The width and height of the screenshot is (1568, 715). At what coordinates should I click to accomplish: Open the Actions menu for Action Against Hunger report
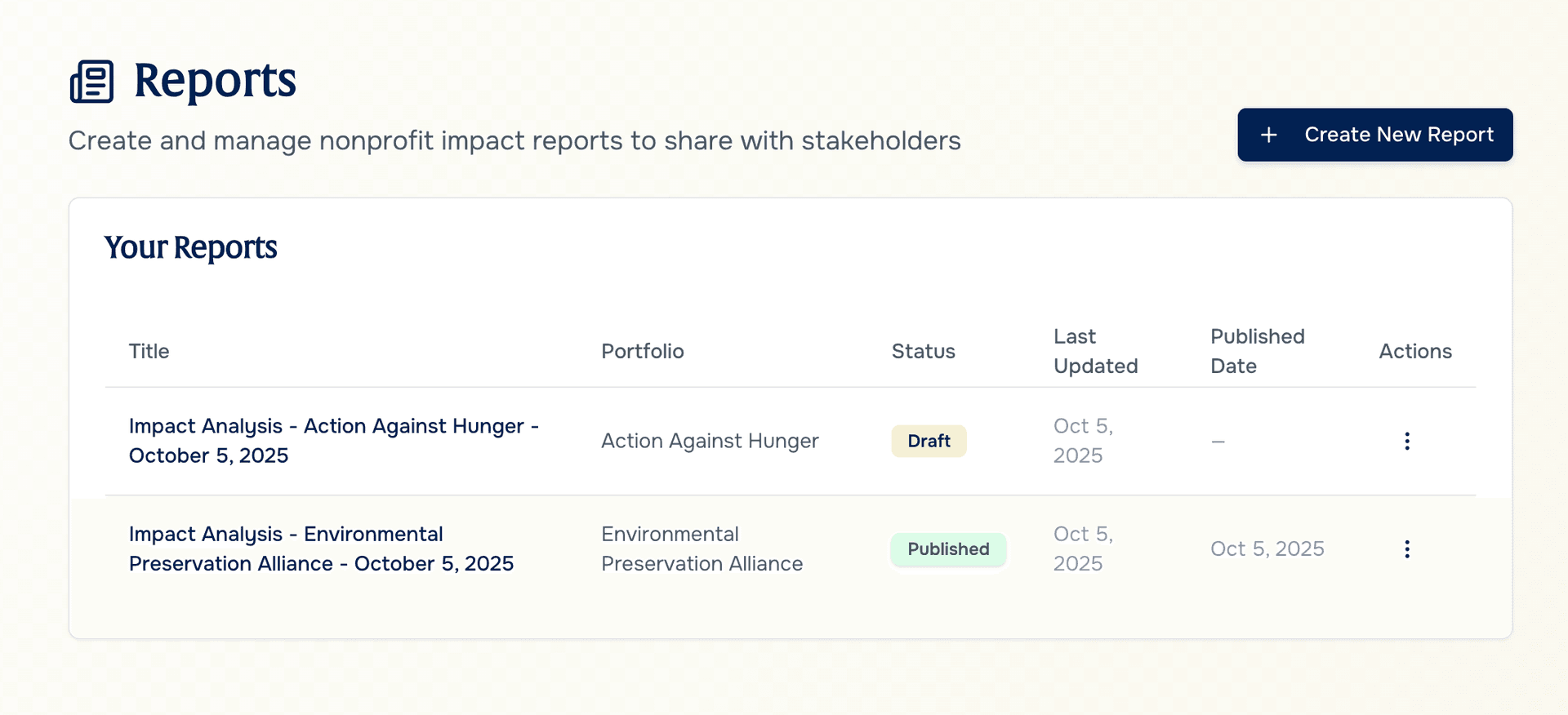(1407, 441)
